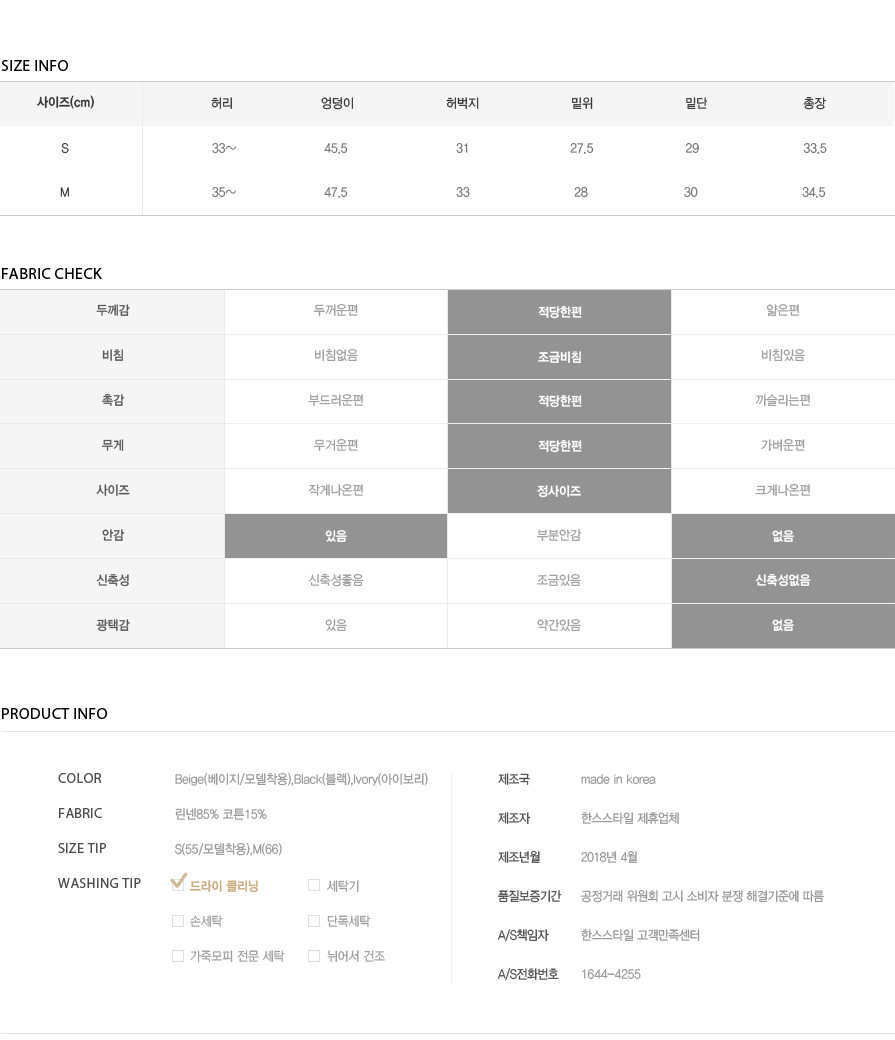Click the M size row label
The image size is (895, 1040).
click(65, 192)
